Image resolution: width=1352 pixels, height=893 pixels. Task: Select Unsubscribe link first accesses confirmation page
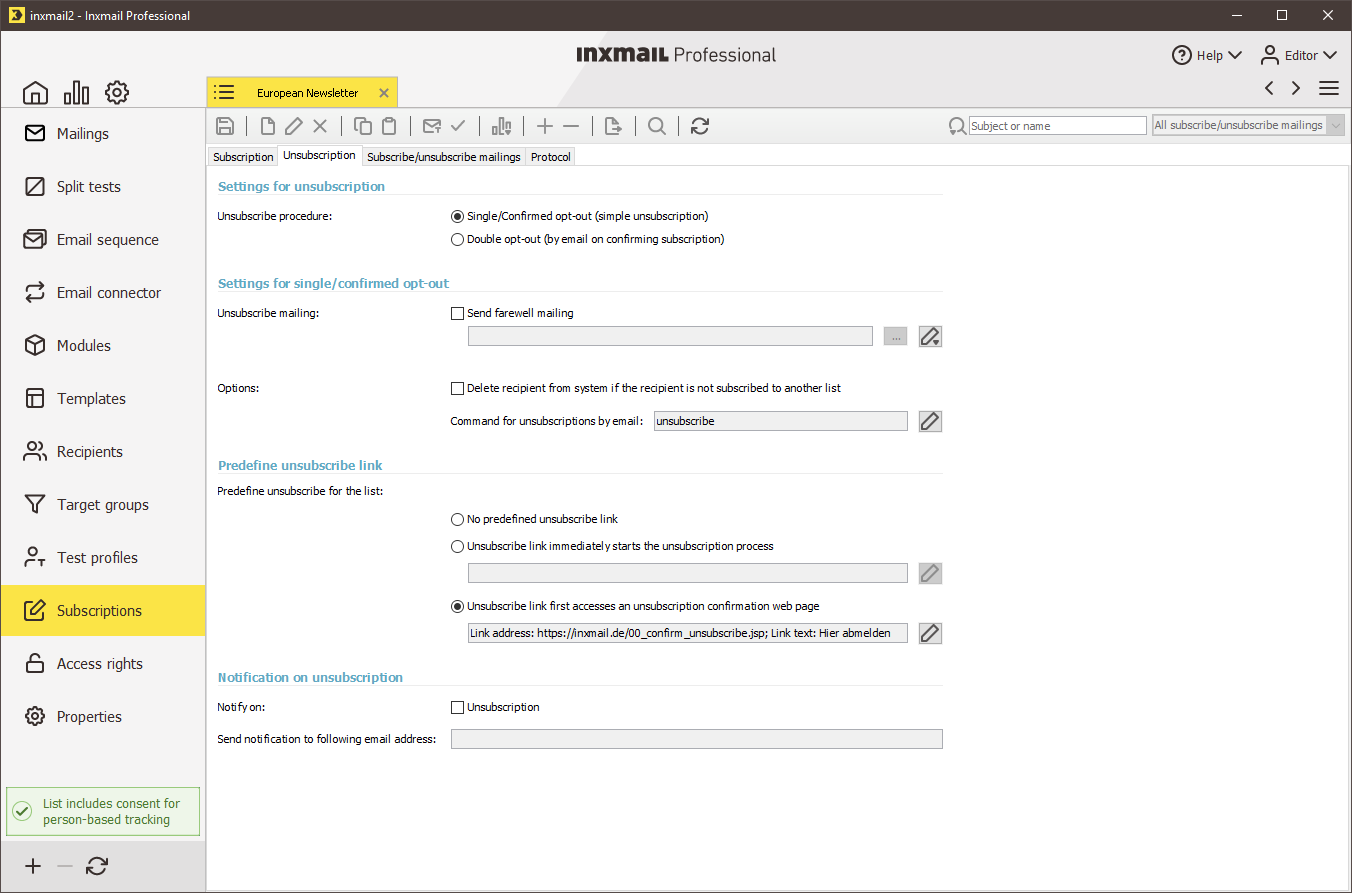(x=458, y=606)
